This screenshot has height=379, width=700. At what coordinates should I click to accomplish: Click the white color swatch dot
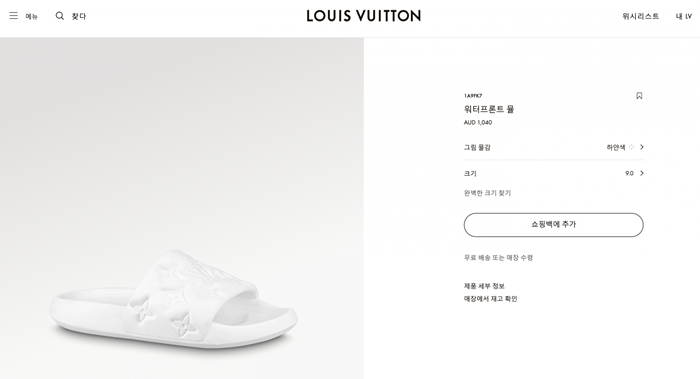point(631,147)
